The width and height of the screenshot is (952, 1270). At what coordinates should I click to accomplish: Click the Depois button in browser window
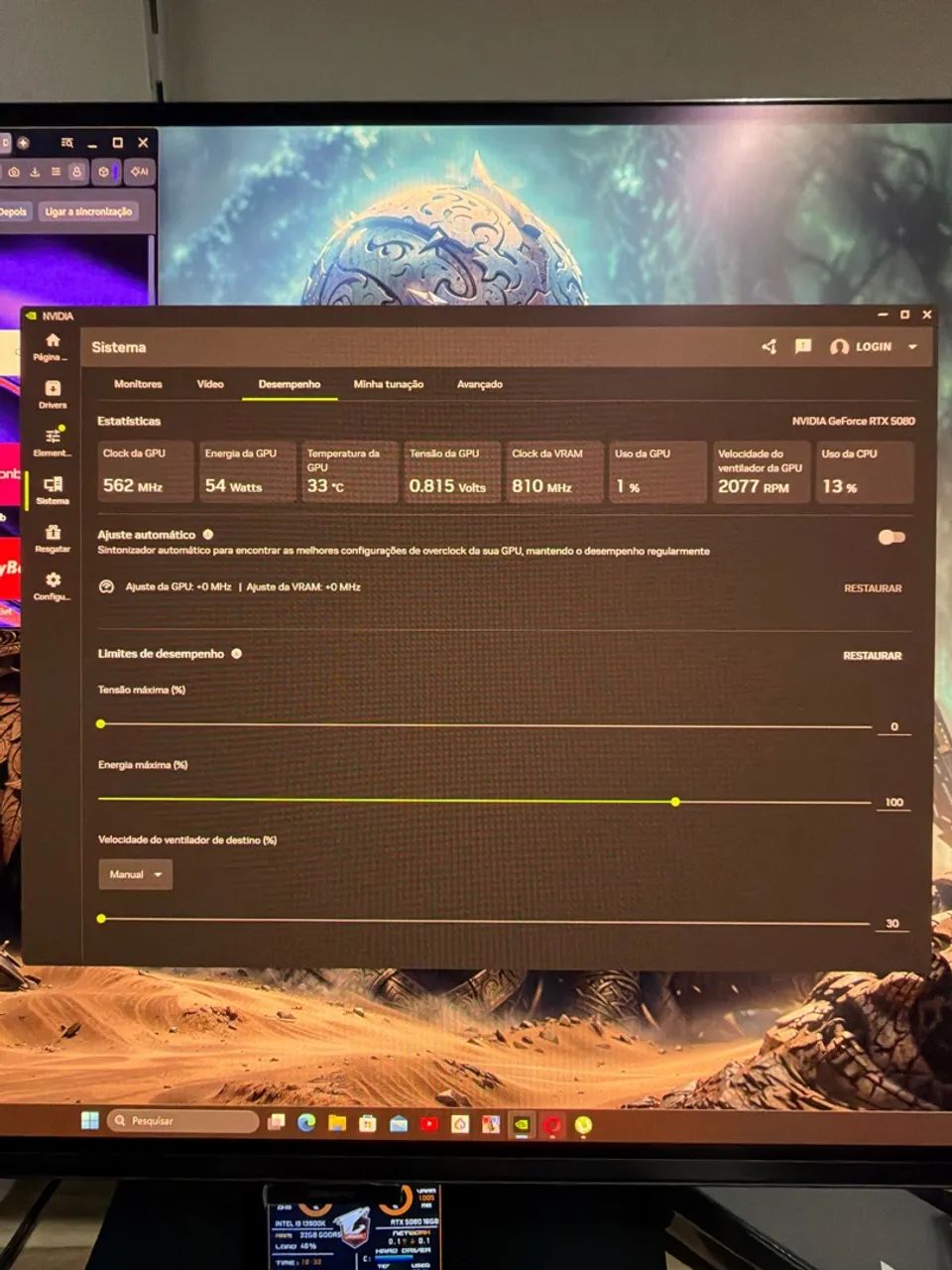pos(14,211)
